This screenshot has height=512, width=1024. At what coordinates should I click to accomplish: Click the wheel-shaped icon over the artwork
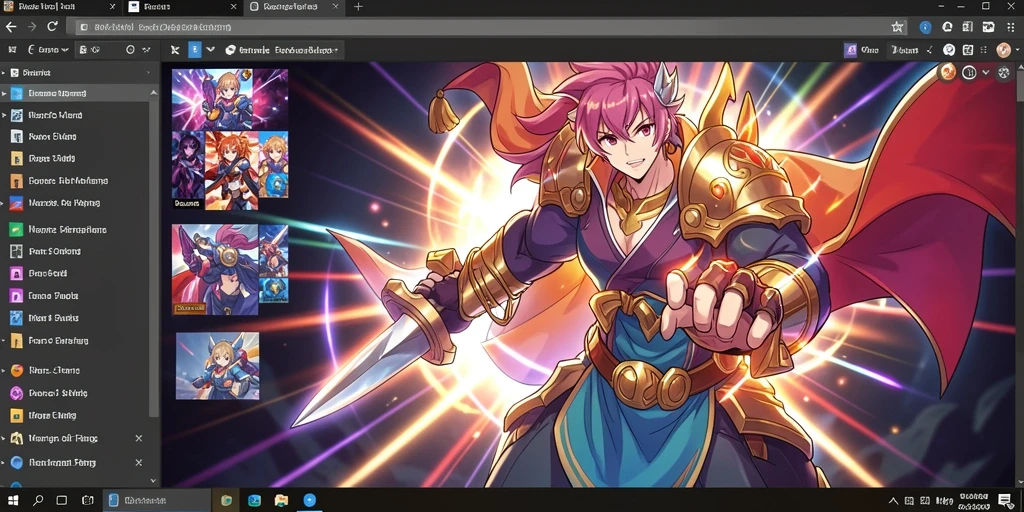pos(1004,72)
